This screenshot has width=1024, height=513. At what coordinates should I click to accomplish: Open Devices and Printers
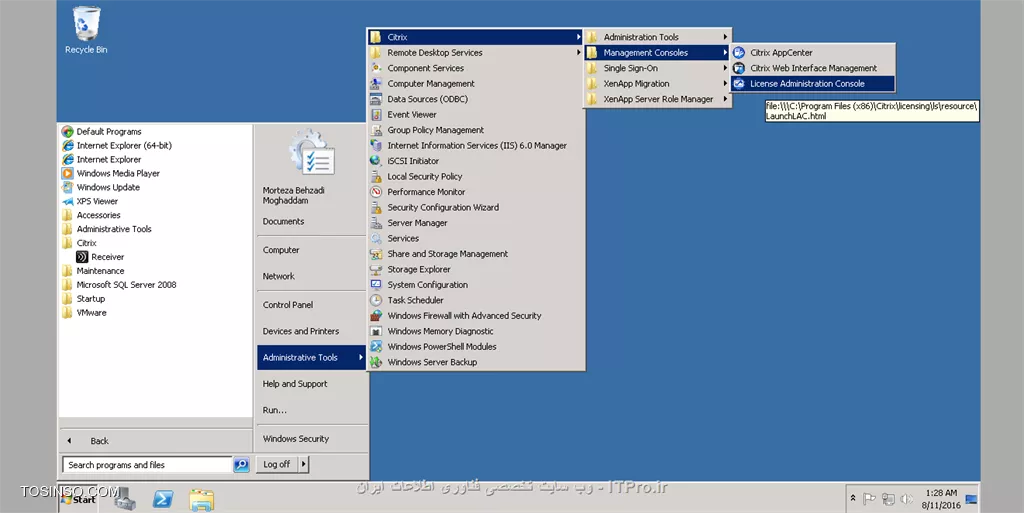pos(301,332)
